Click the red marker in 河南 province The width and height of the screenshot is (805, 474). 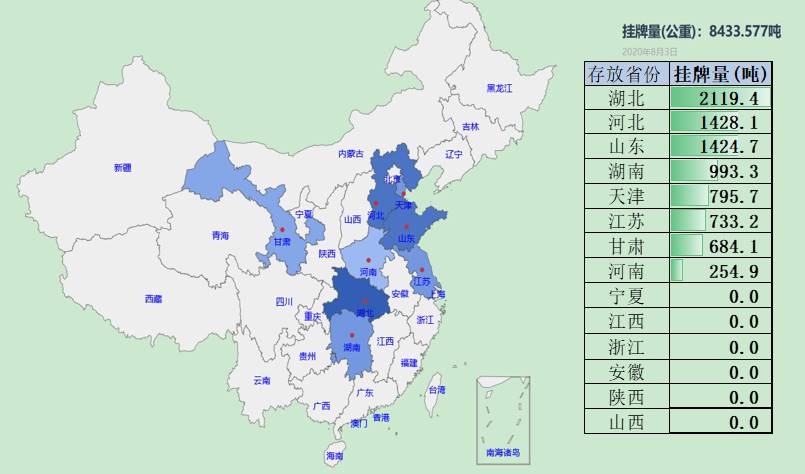point(369,260)
